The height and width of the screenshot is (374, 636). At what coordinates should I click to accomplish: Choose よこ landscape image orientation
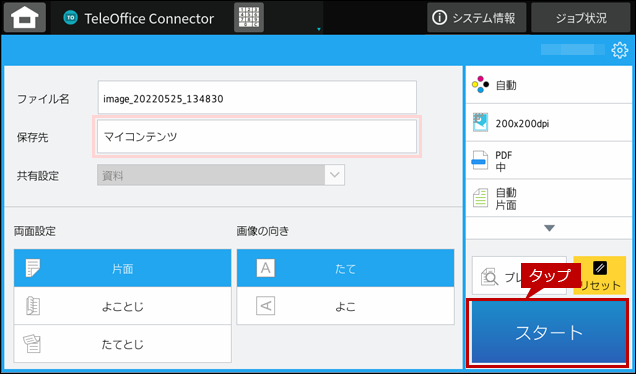346,306
